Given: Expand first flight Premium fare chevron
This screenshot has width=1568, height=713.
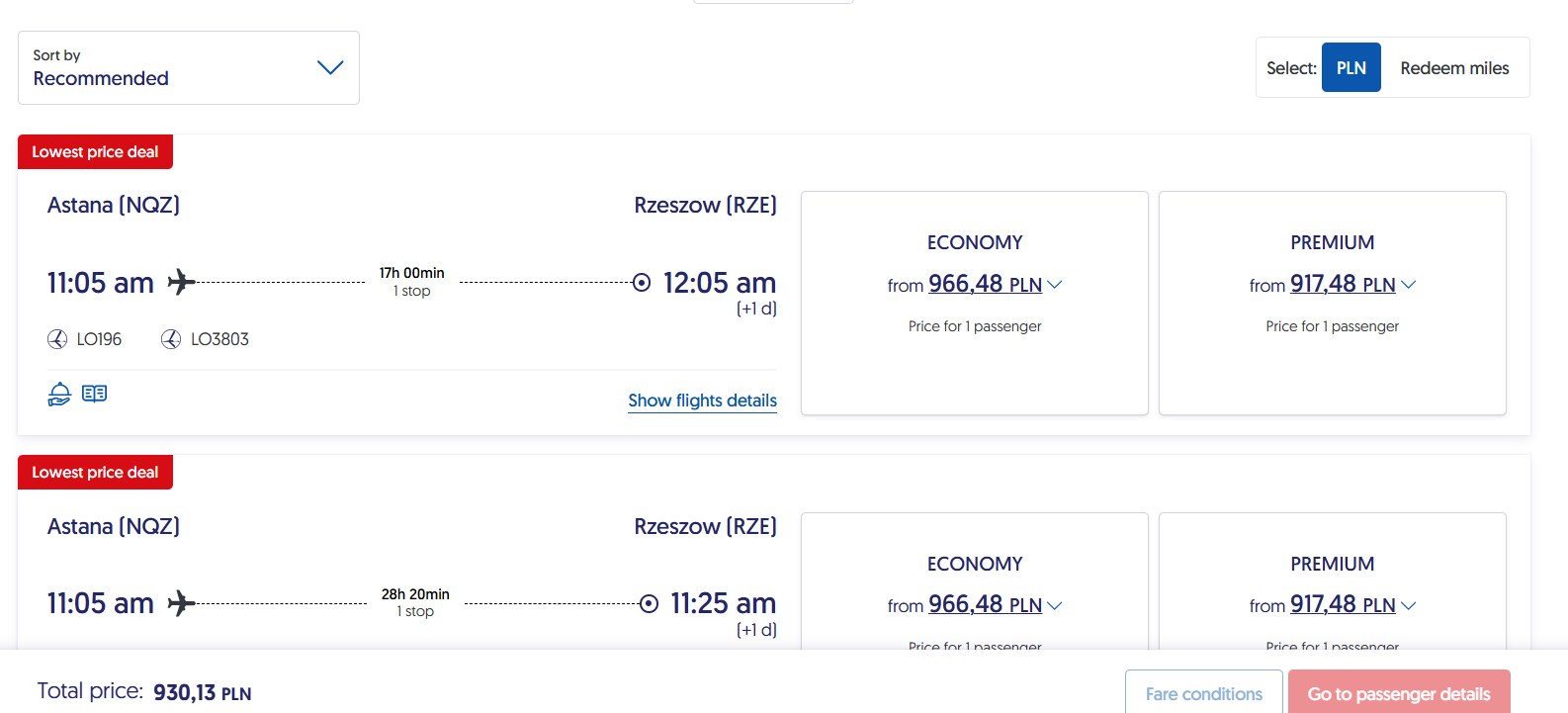Looking at the screenshot, I should pyautogui.click(x=1409, y=285).
